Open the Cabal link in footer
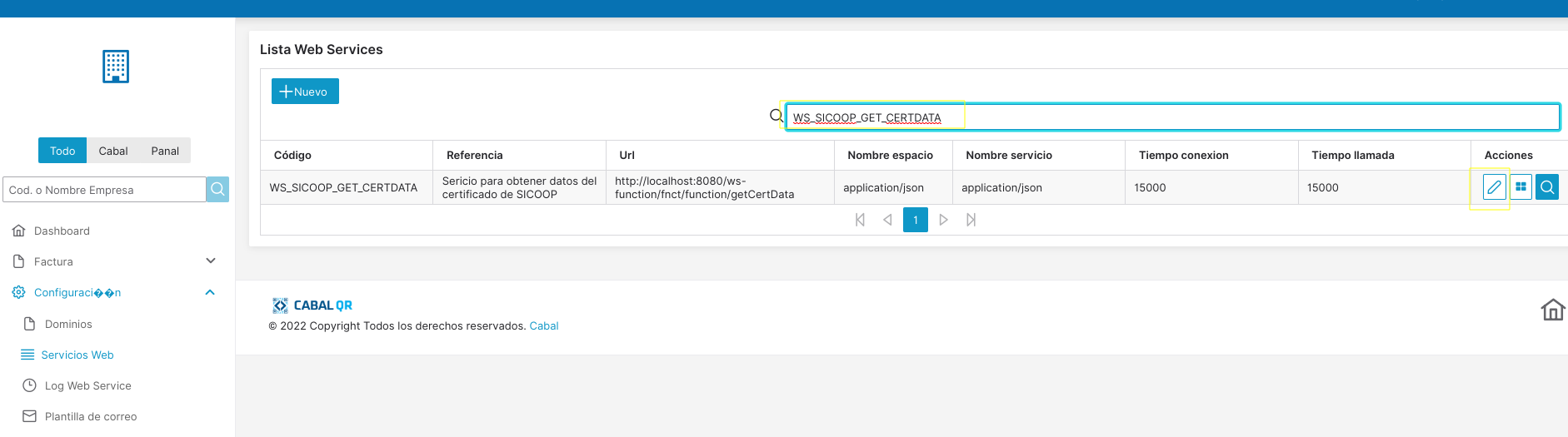The height and width of the screenshot is (437, 1568). coord(544,326)
